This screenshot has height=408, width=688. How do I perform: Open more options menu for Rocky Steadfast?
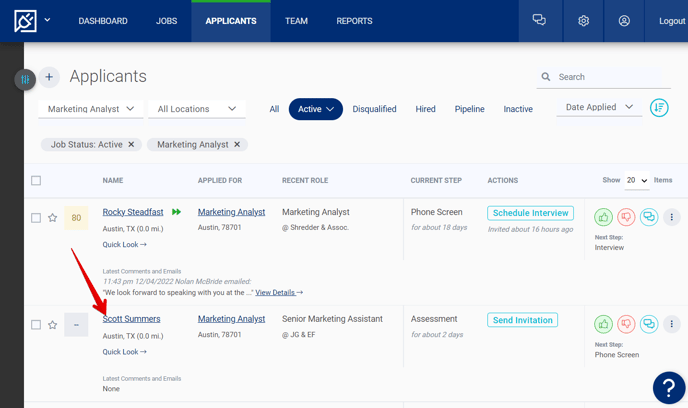[x=671, y=217]
